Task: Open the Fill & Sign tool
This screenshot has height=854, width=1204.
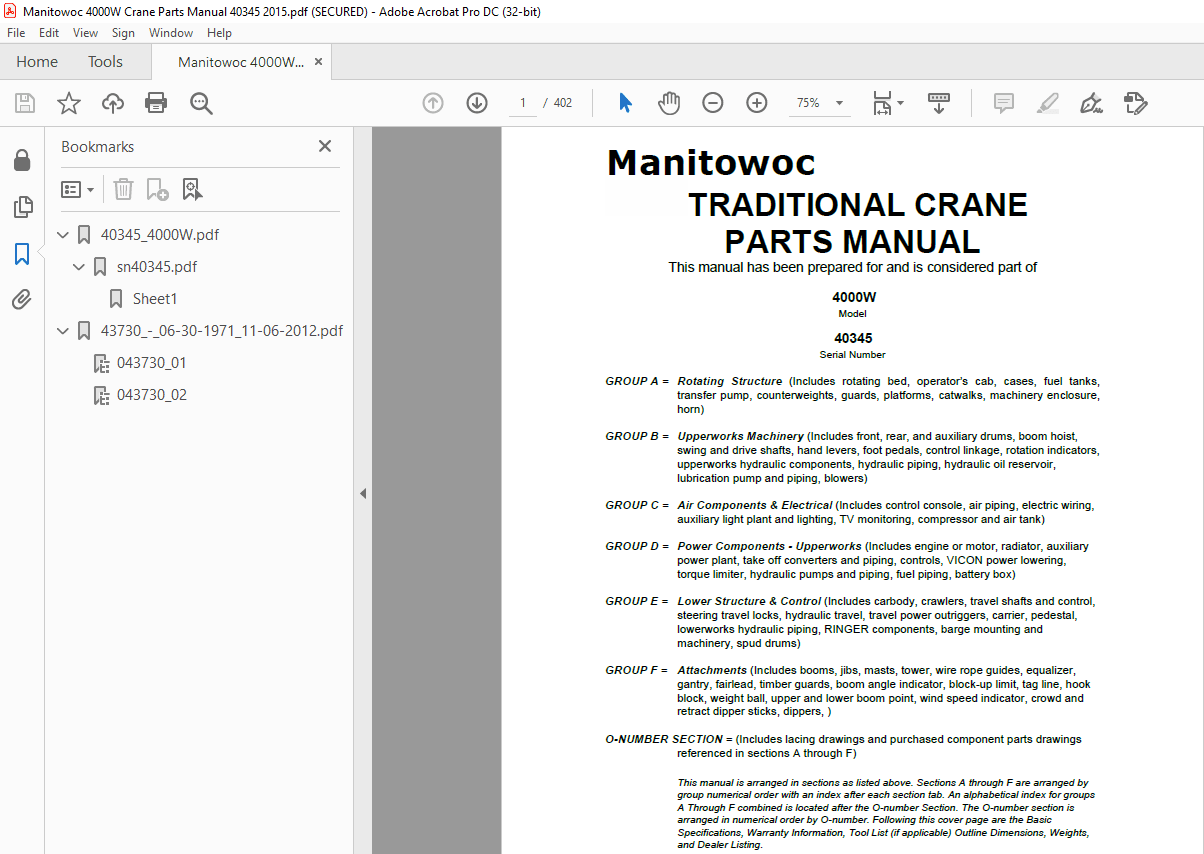Action: 1091,102
